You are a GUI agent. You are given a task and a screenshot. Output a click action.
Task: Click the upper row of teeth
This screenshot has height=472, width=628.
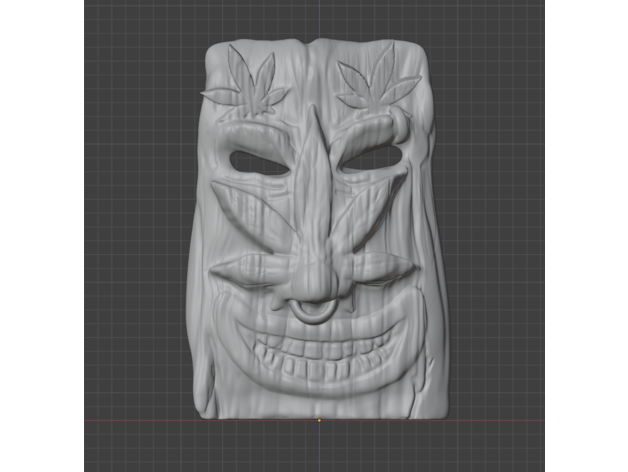(312, 350)
